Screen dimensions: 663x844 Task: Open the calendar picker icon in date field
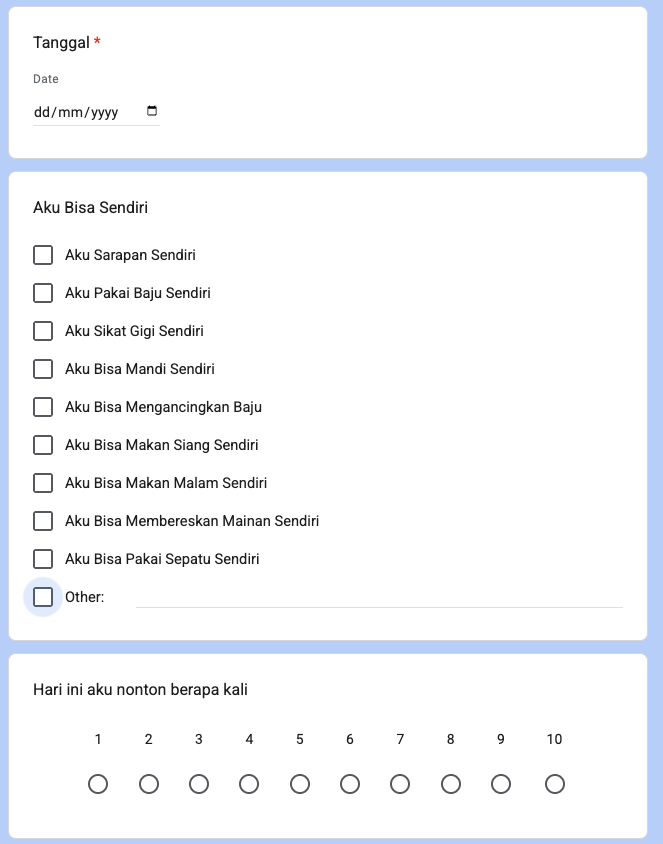click(x=152, y=111)
